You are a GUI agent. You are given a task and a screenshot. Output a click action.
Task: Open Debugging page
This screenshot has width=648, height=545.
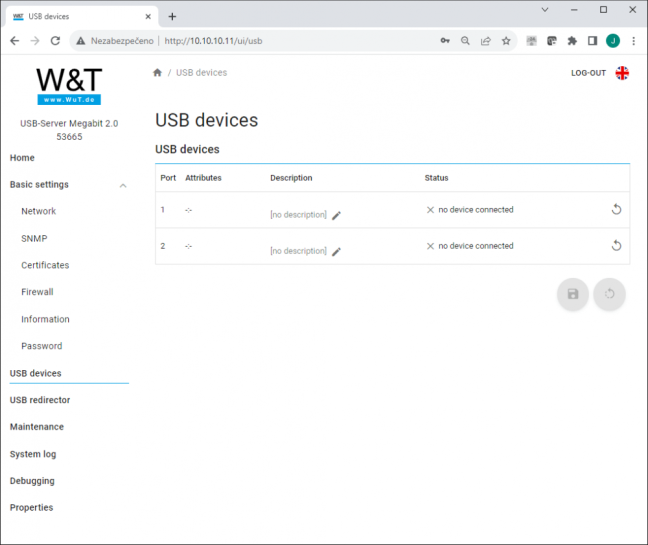pos(32,481)
